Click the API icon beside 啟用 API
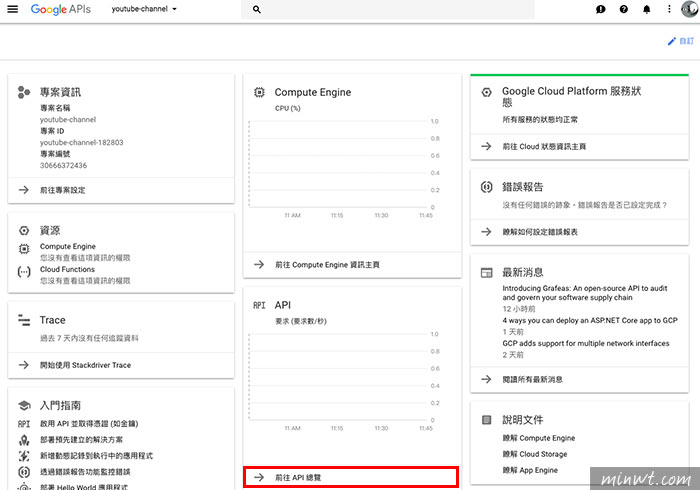This screenshot has height=490, width=700. 24,424
